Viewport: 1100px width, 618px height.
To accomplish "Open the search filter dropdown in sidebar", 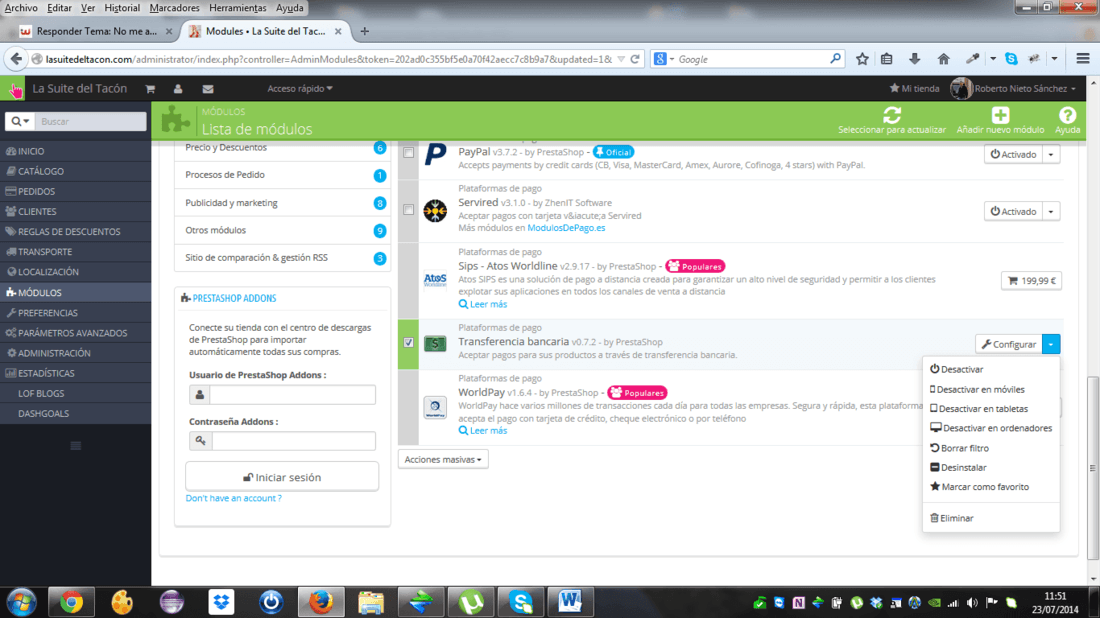I will [20, 121].
